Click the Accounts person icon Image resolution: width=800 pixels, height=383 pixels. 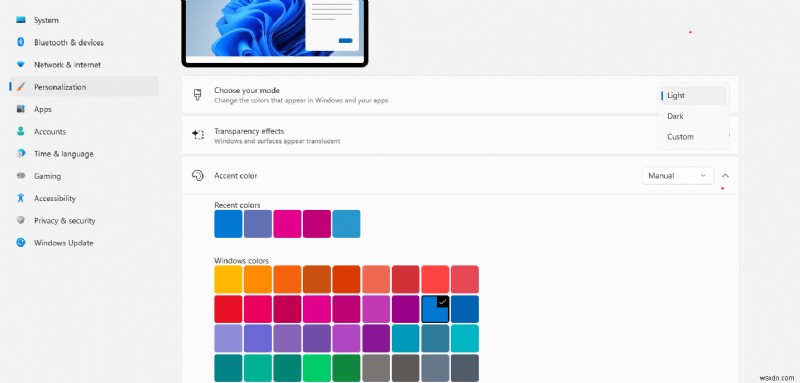pyautogui.click(x=20, y=131)
